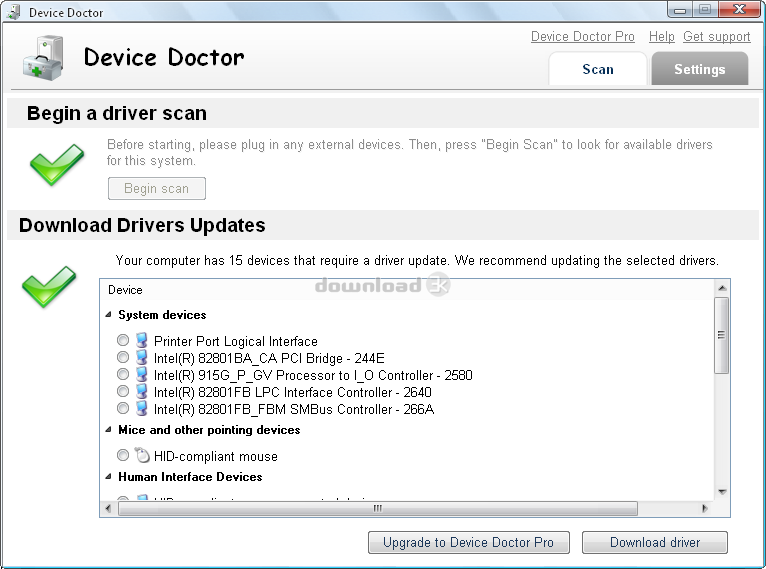Click the Get support link
Image resolution: width=766 pixels, height=569 pixels.
coord(717,37)
